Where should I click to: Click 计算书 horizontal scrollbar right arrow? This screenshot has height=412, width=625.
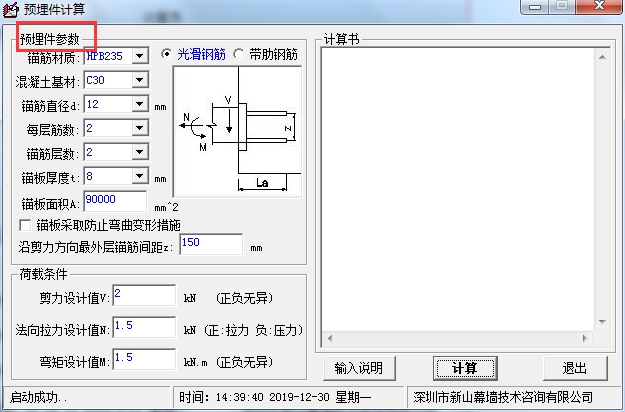(585, 339)
